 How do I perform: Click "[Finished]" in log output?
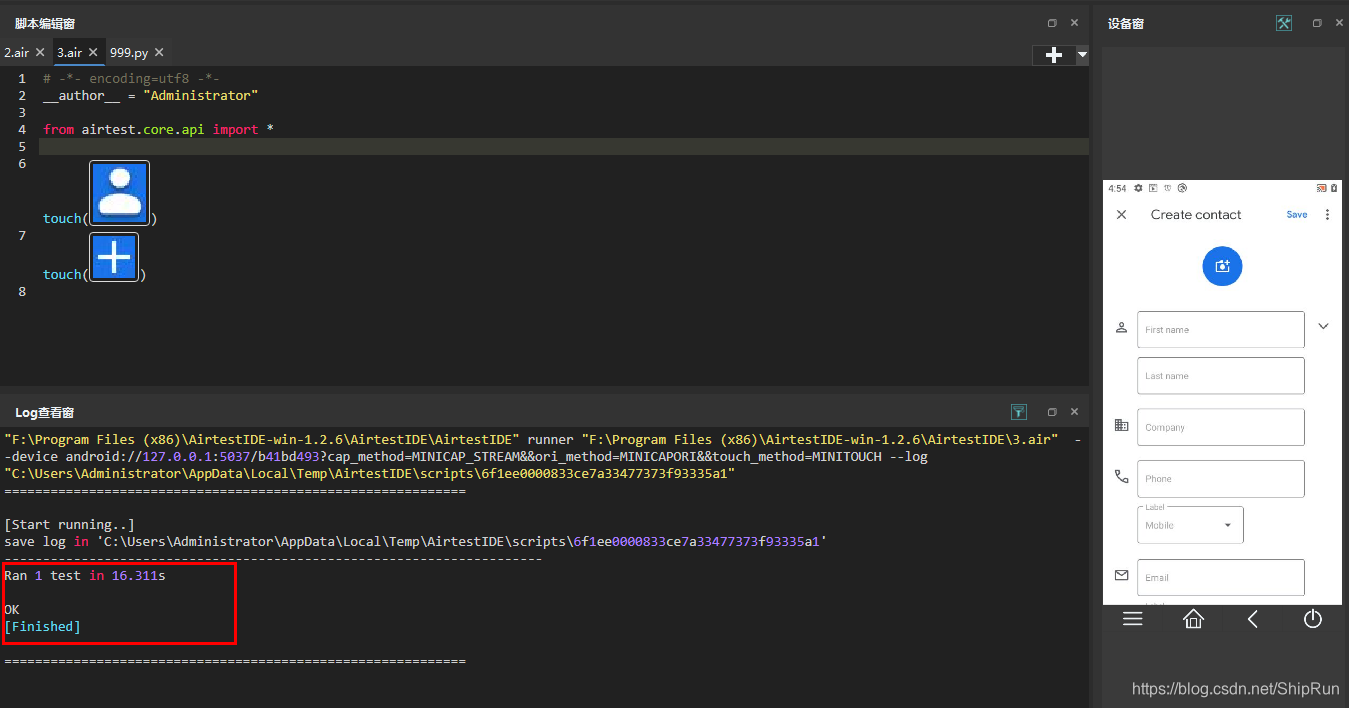pos(42,626)
